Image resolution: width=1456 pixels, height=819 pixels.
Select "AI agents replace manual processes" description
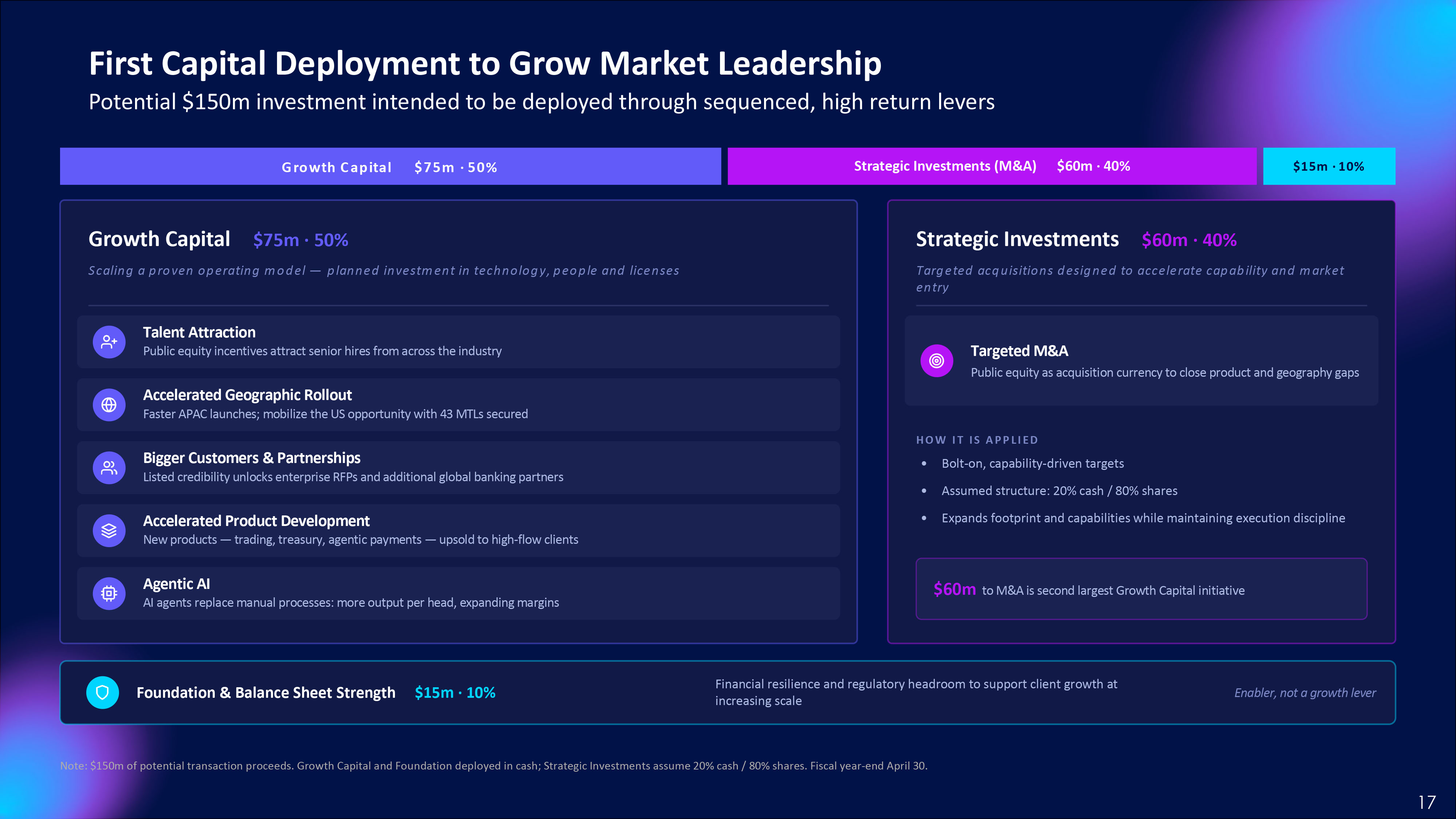tap(351, 602)
